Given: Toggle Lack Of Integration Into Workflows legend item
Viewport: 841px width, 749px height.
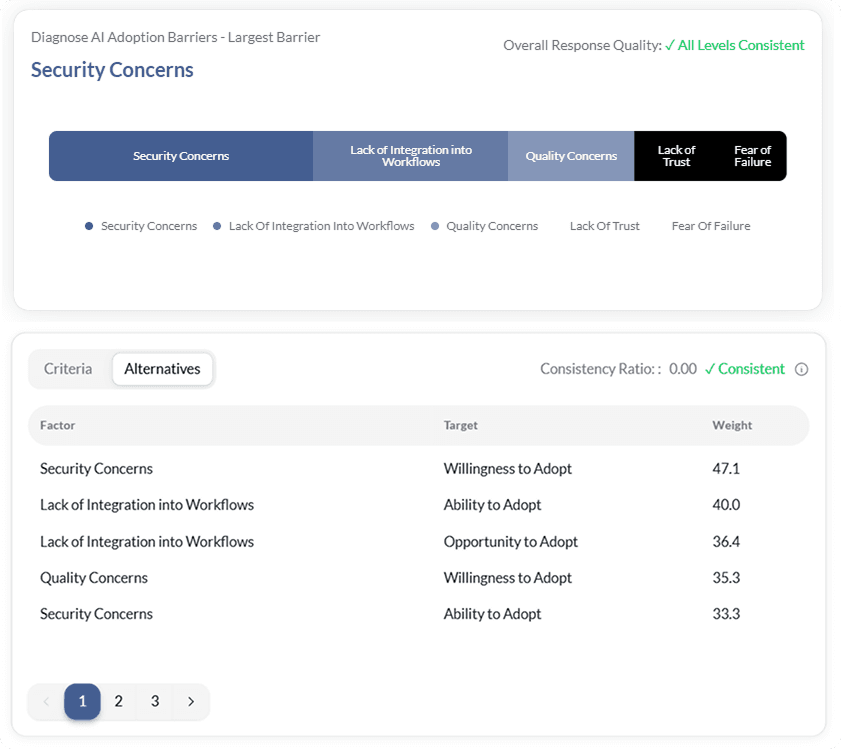Looking at the screenshot, I should click(x=314, y=226).
